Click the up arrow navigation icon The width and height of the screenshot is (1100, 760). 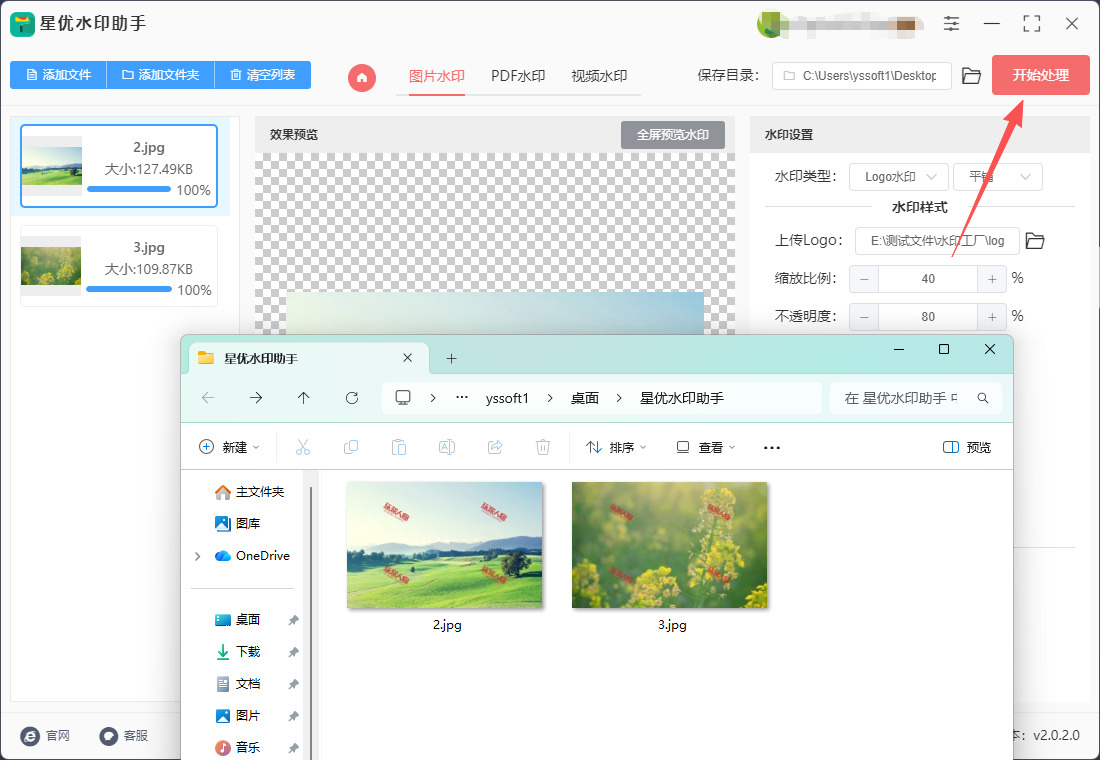click(304, 398)
